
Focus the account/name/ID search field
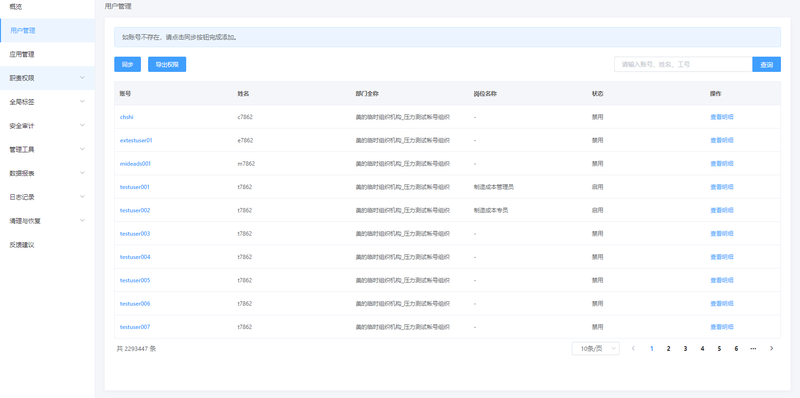point(683,64)
